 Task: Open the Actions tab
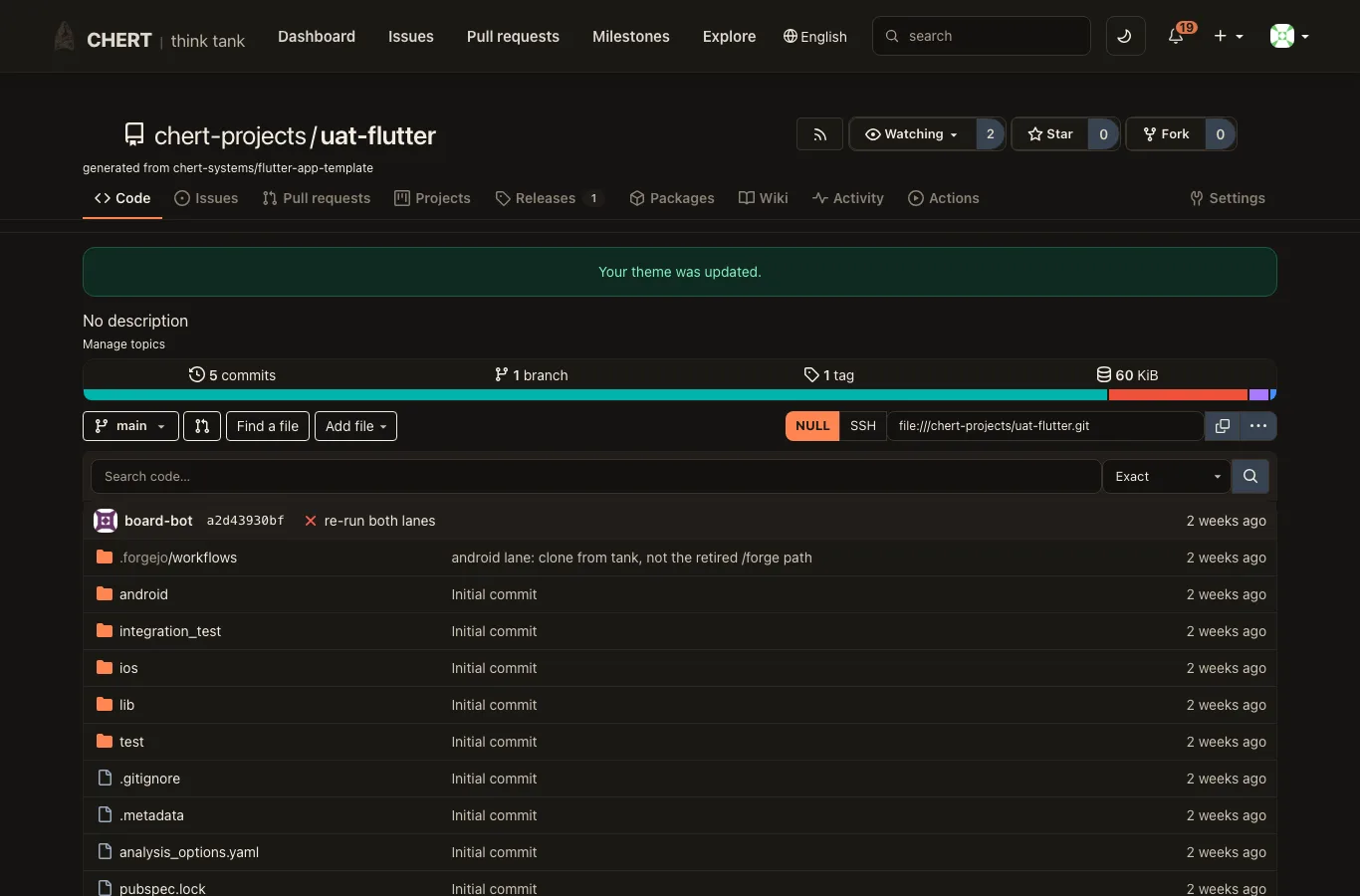944,198
